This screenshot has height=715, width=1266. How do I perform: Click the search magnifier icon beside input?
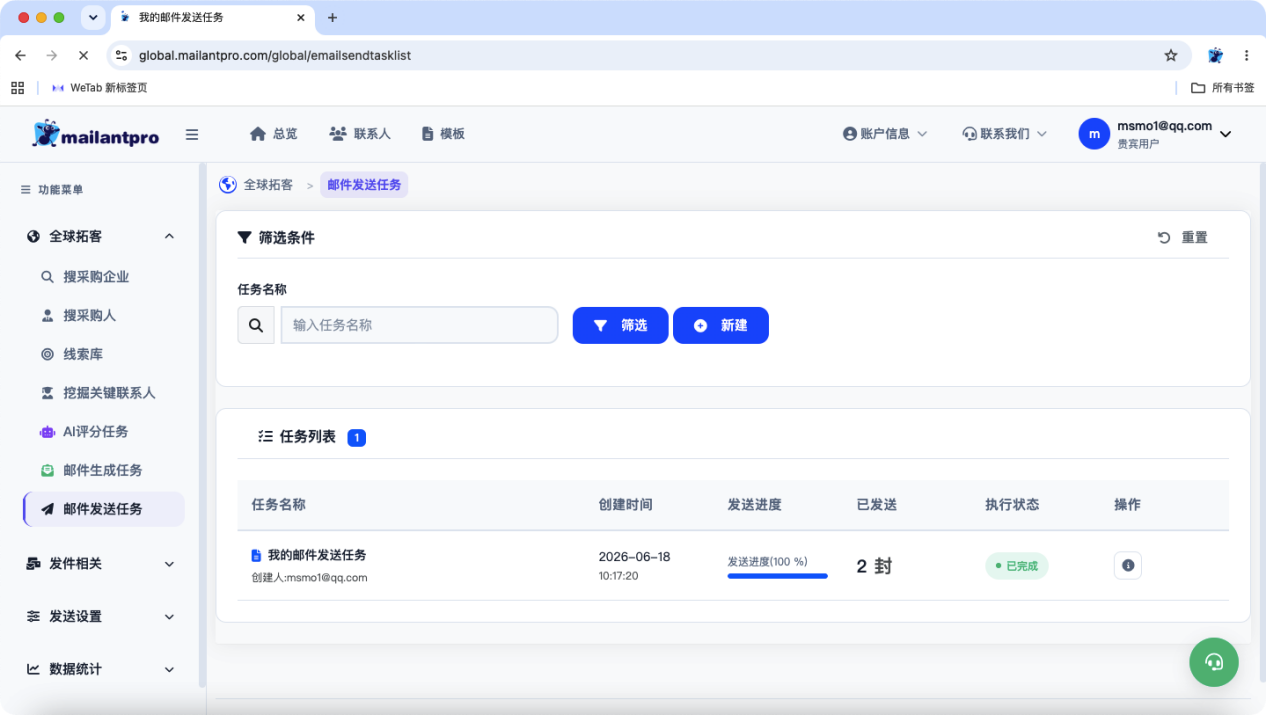(256, 325)
